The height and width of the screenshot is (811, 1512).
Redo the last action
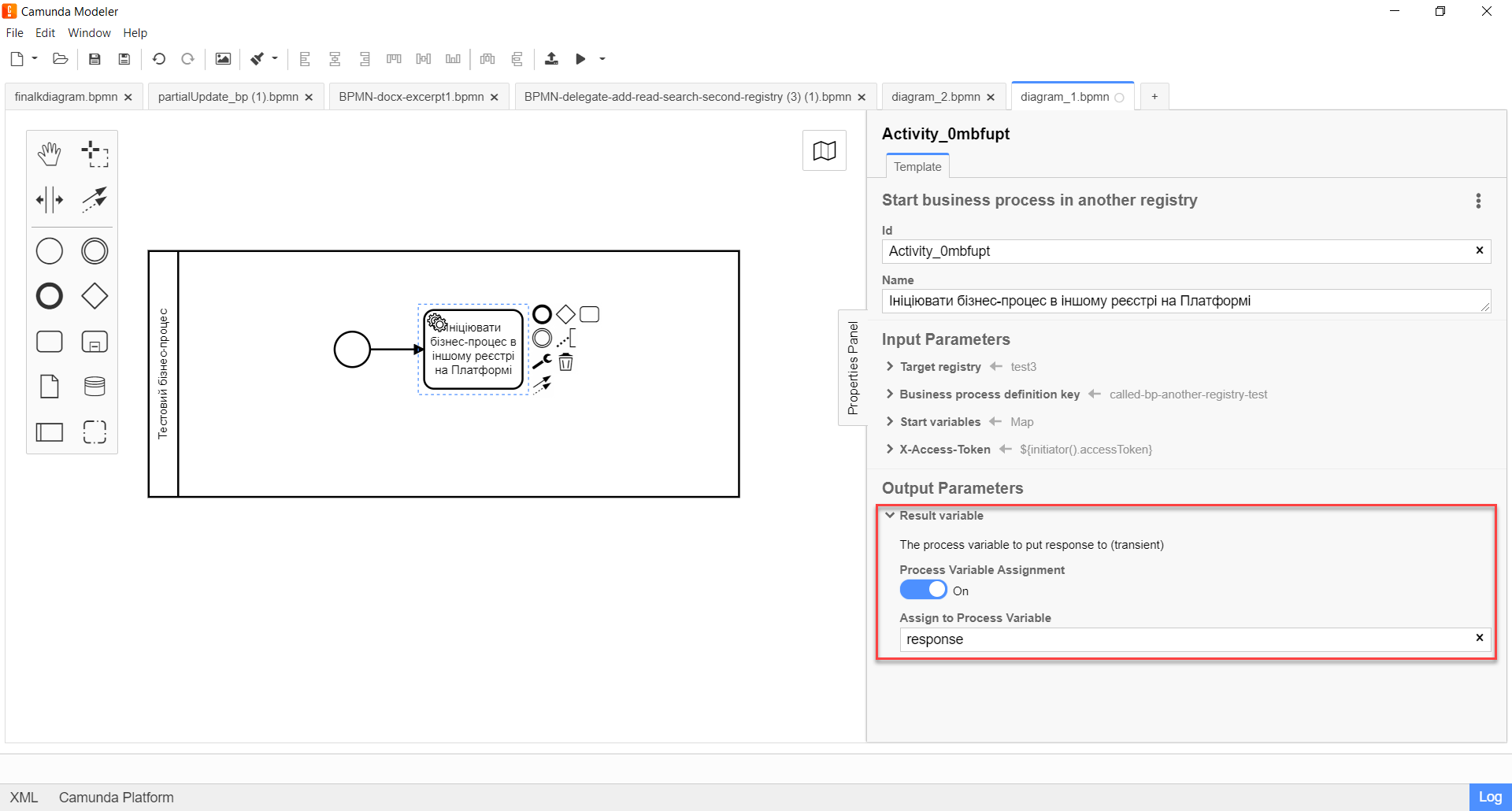[x=187, y=59]
